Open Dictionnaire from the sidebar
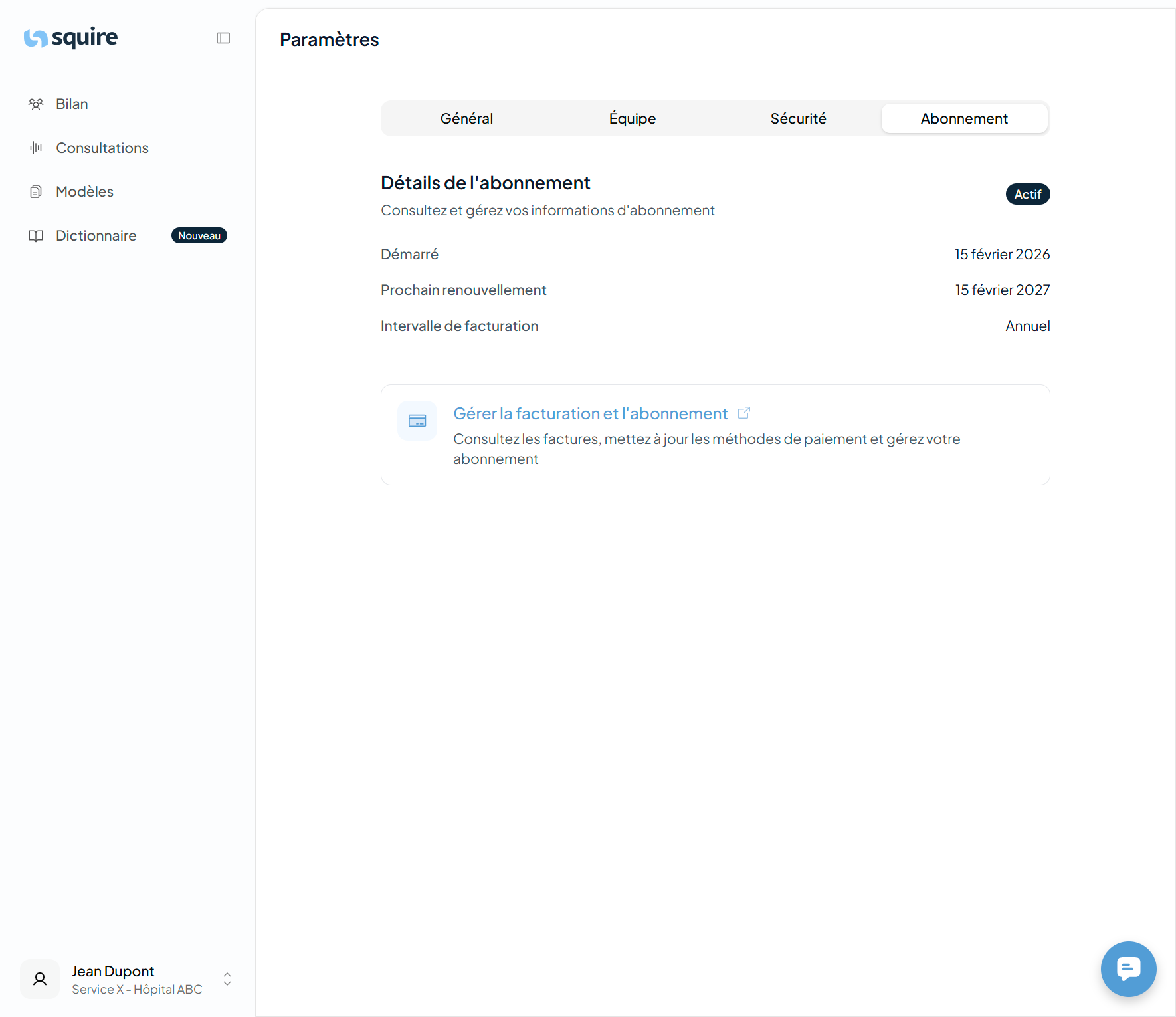This screenshot has width=1176, height=1017. [96, 235]
